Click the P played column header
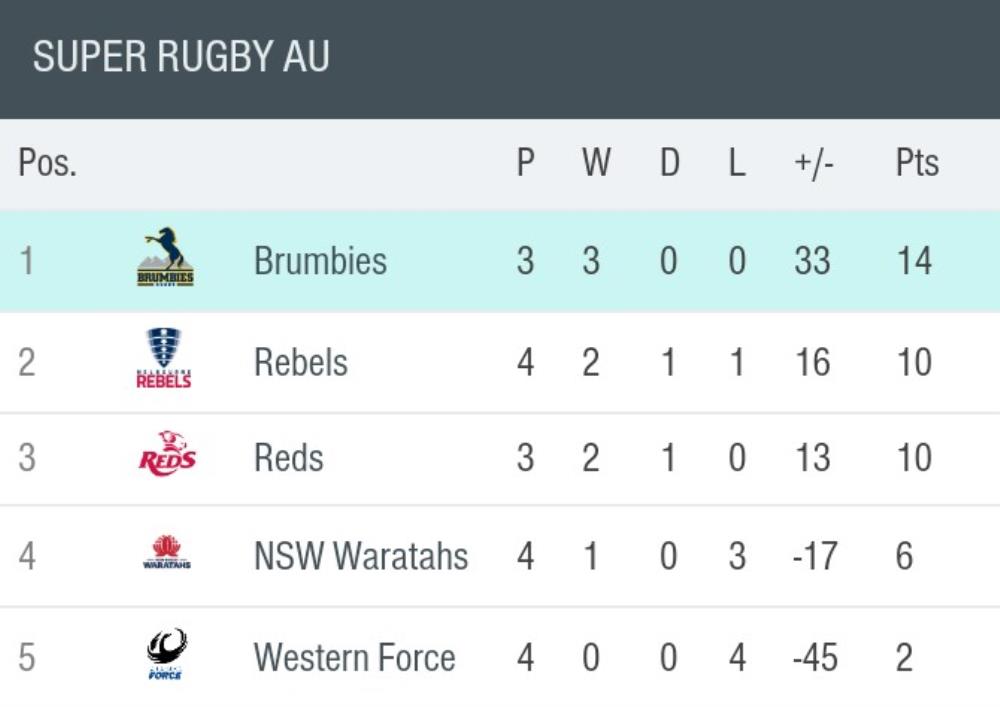 point(525,164)
